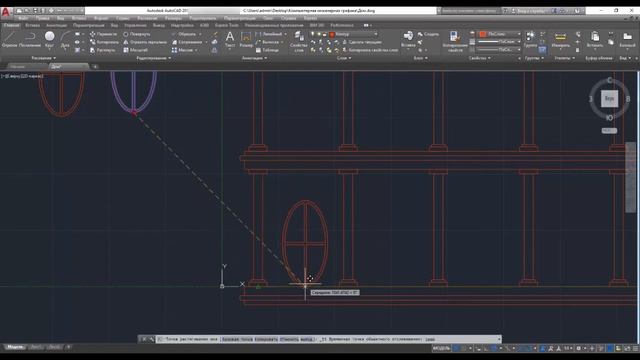Select the Текст (Text) tool
640x360 pixels.
point(230,40)
